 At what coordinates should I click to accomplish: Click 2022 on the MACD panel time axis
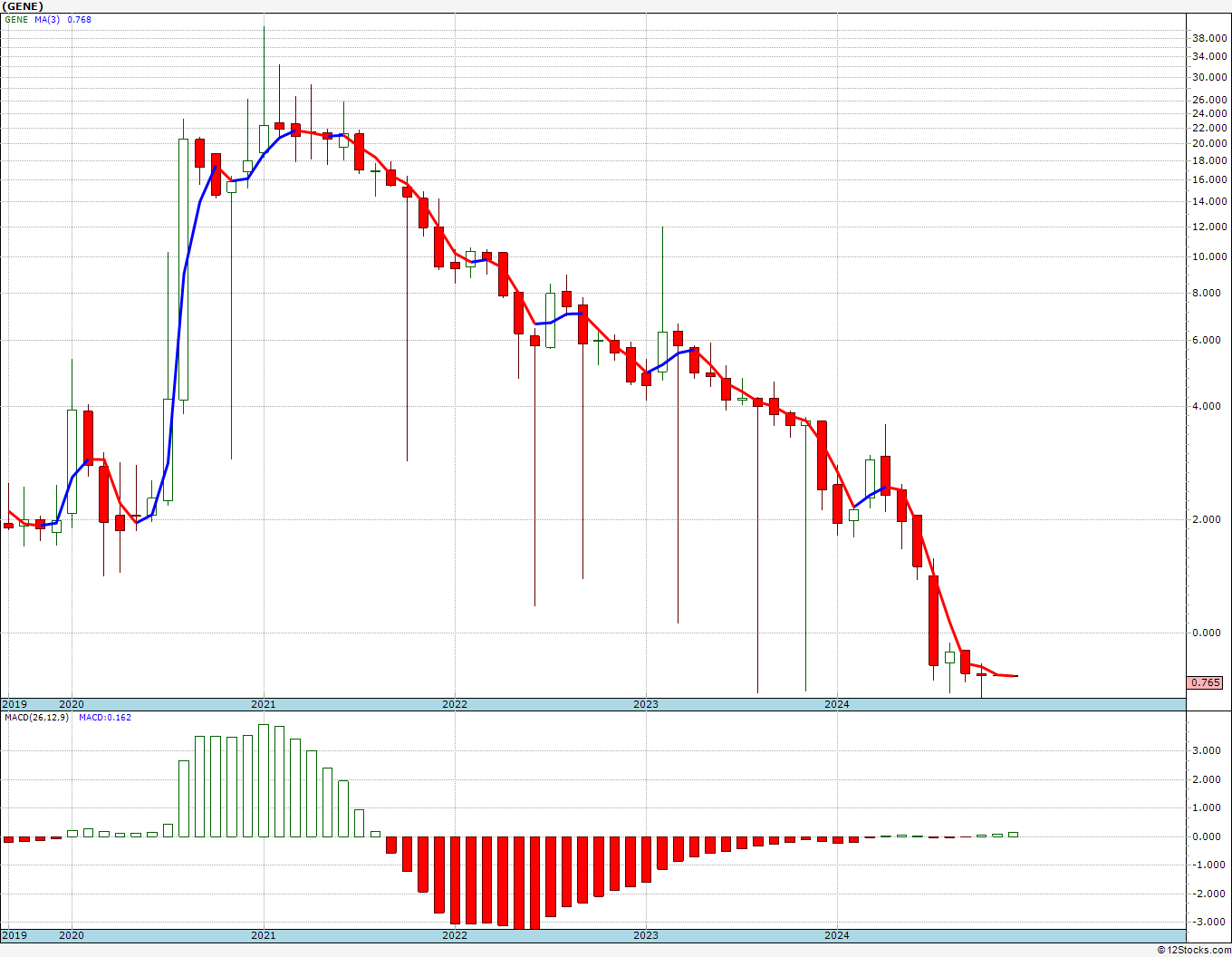(455, 935)
